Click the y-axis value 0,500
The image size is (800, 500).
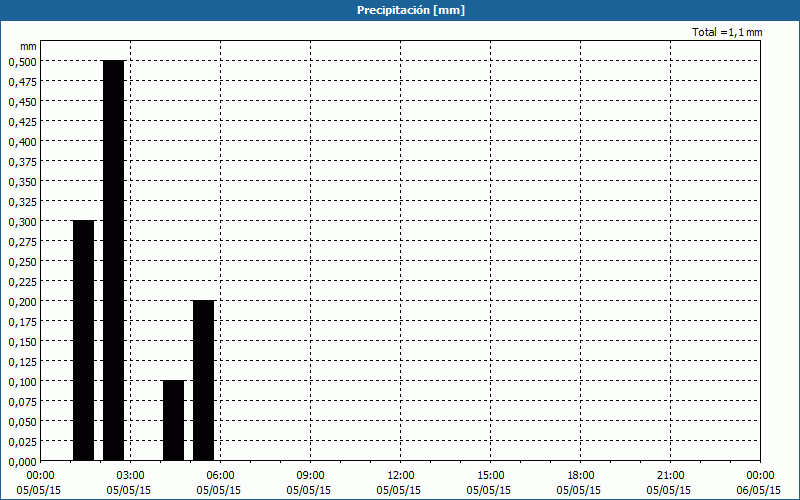[x=23, y=61]
